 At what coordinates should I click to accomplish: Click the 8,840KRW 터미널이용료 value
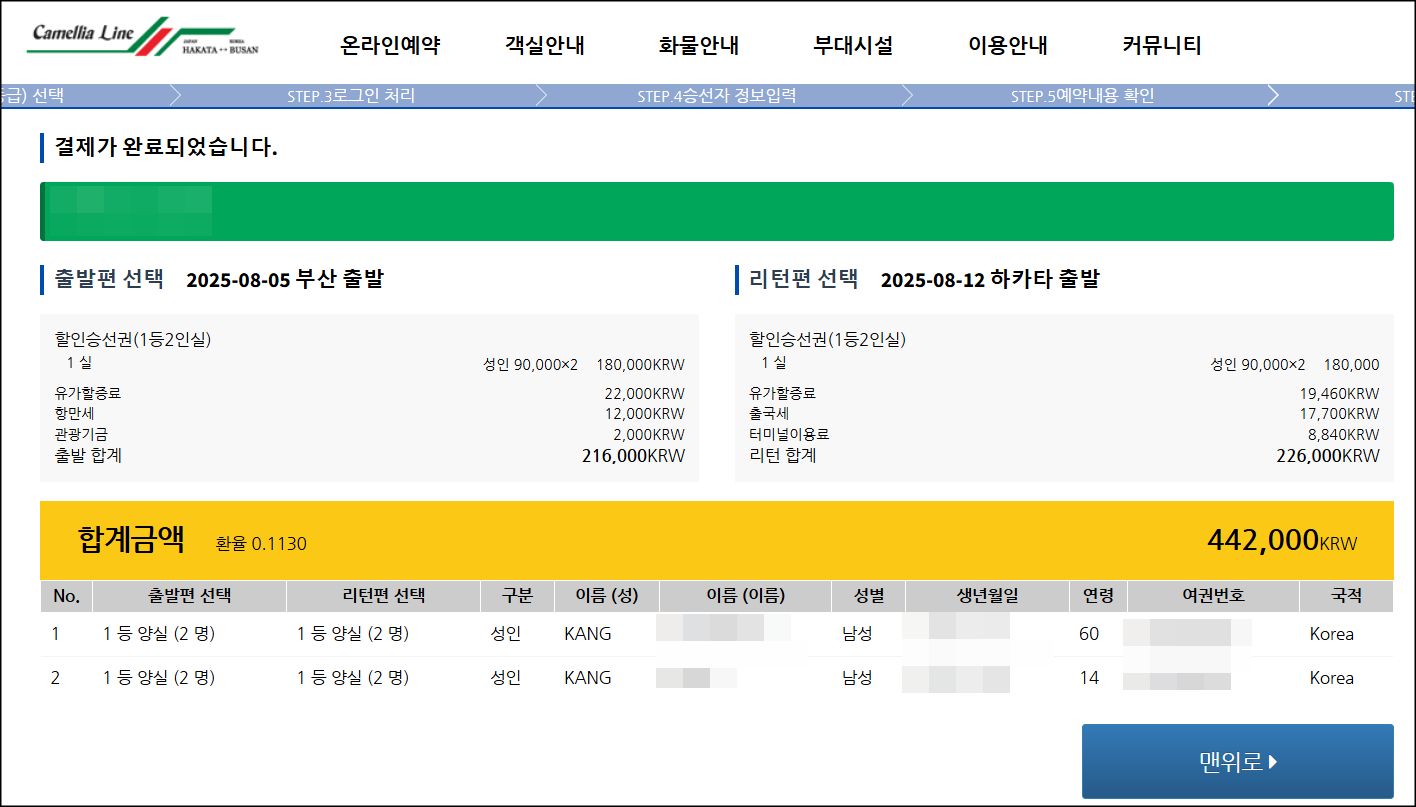click(1343, 435)
